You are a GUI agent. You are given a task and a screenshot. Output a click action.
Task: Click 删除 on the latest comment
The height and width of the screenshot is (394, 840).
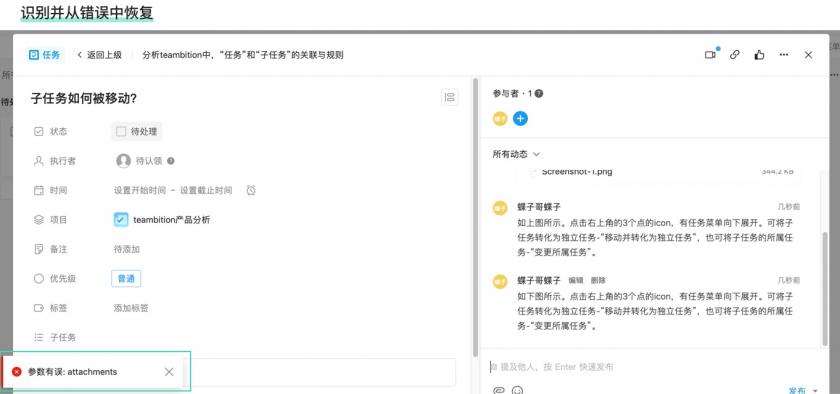pos(598,280)
